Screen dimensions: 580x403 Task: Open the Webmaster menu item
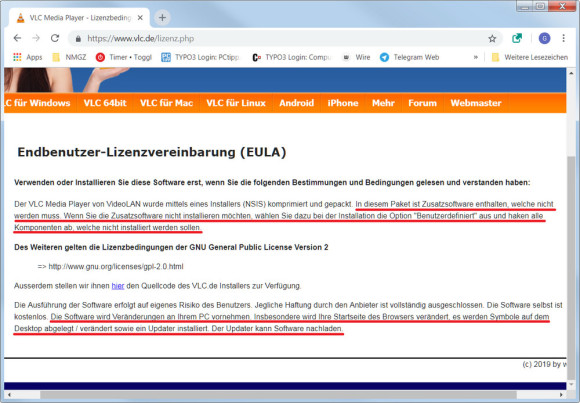point(476,103)
